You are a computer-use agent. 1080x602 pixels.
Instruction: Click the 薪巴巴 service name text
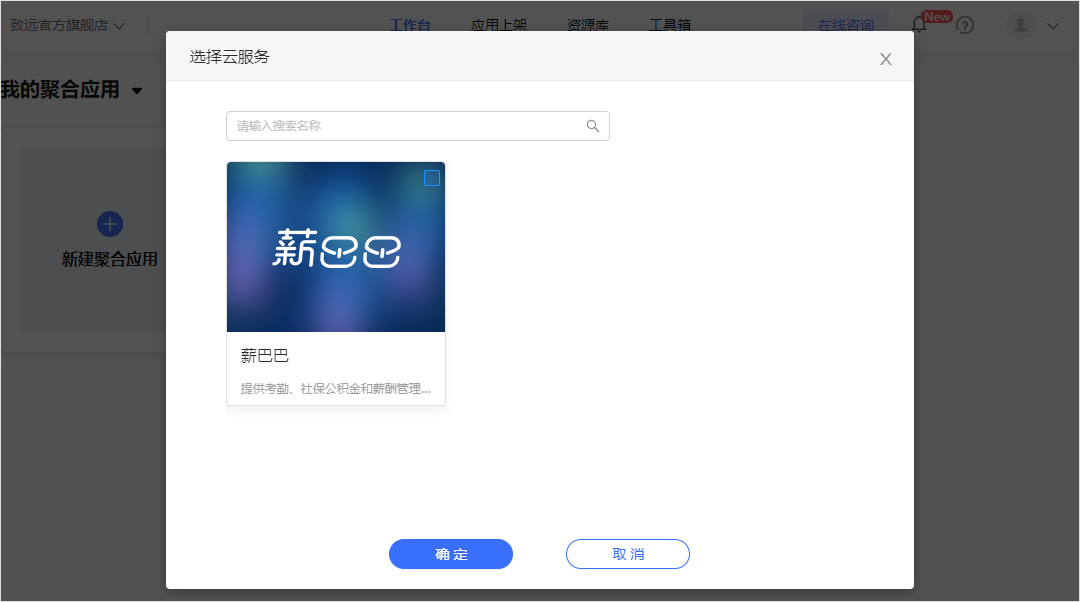(264, 355)
